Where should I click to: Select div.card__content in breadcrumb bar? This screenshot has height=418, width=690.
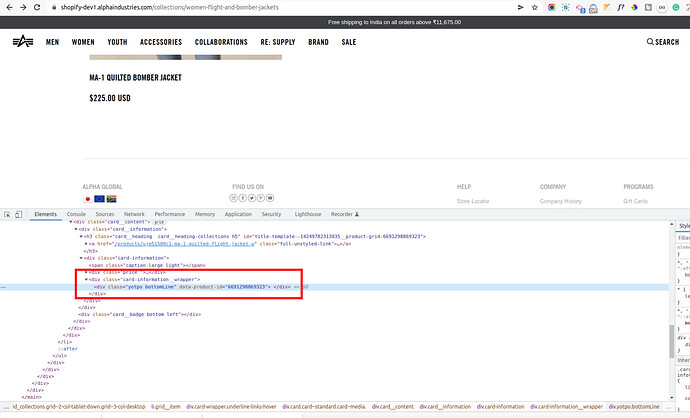393,407
